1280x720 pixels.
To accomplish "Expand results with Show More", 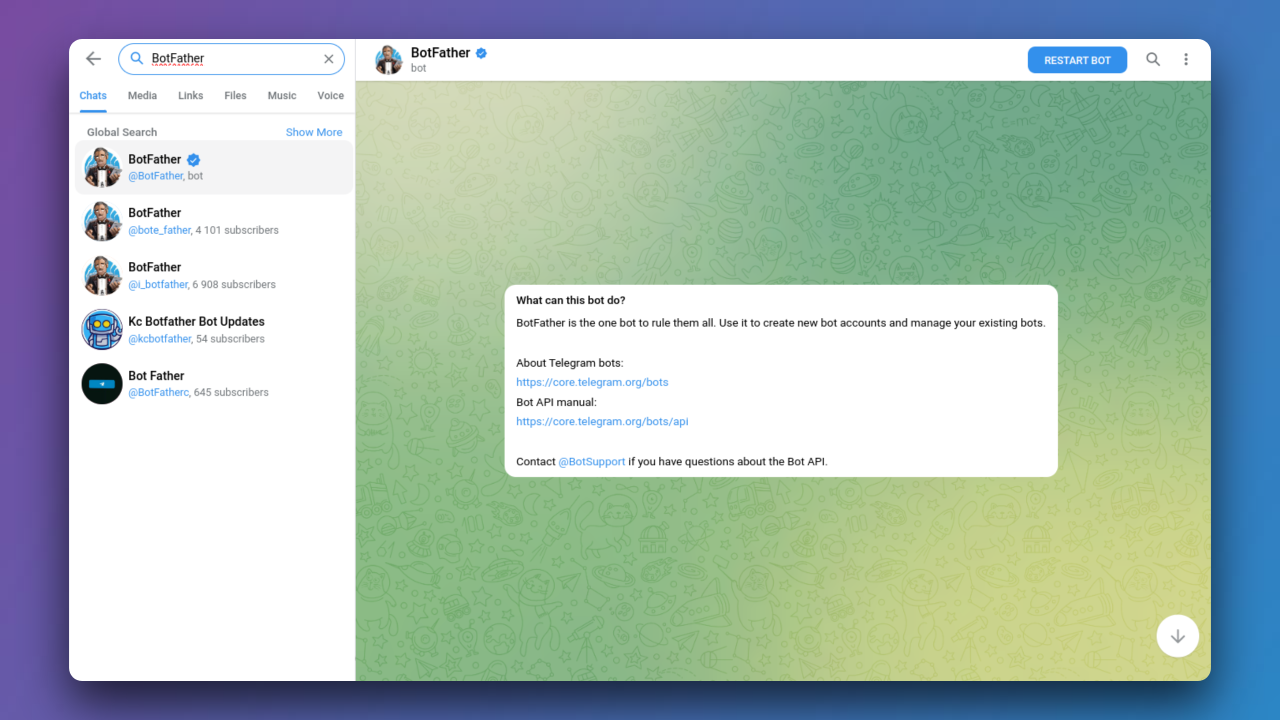I will 314,132.
